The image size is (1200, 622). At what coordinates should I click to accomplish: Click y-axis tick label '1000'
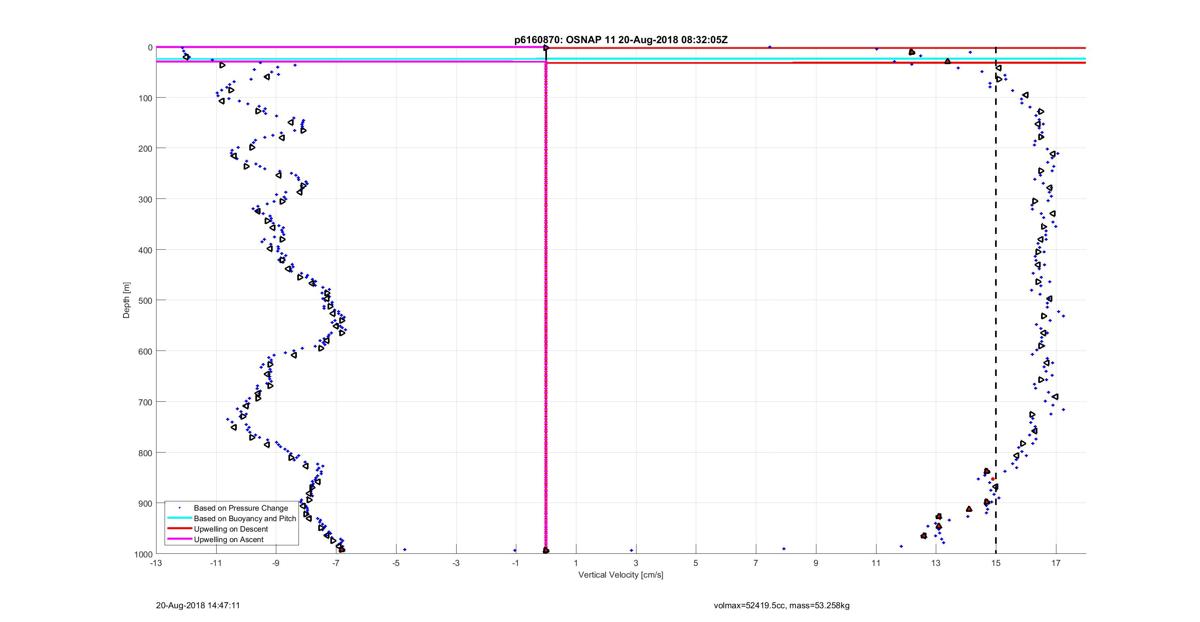coord(143,553)
